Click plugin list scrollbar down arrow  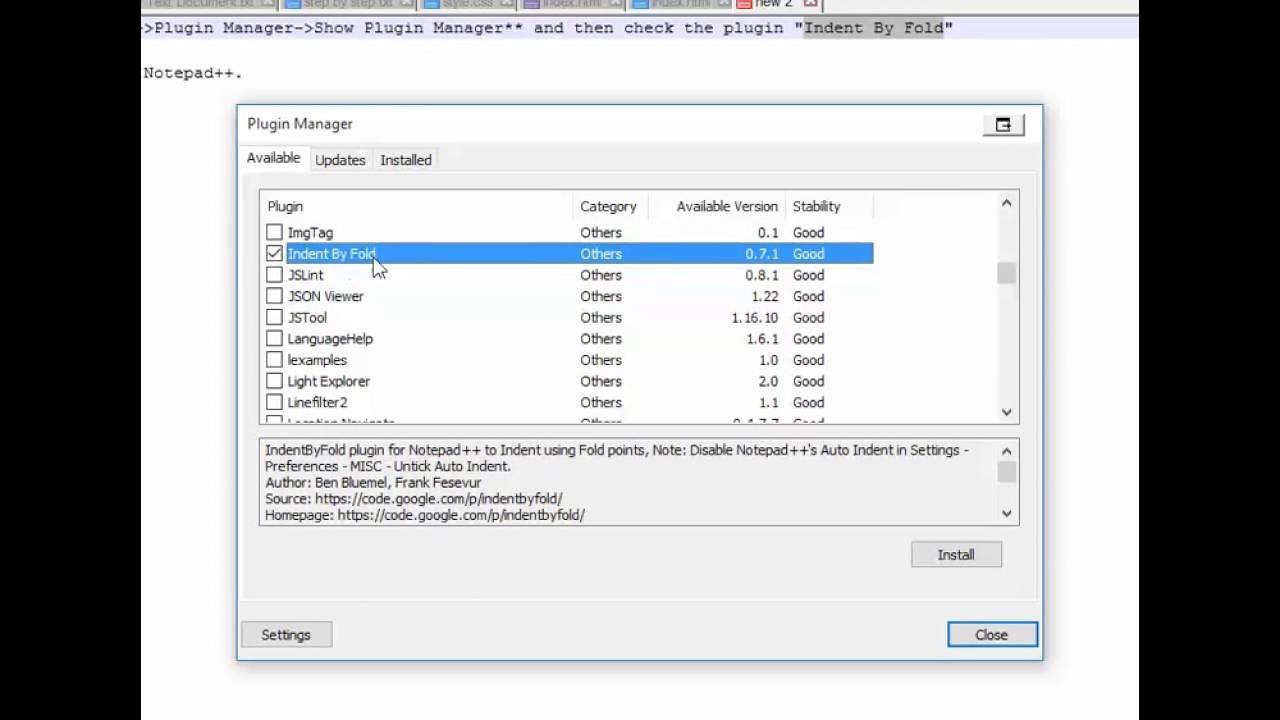1007,412
